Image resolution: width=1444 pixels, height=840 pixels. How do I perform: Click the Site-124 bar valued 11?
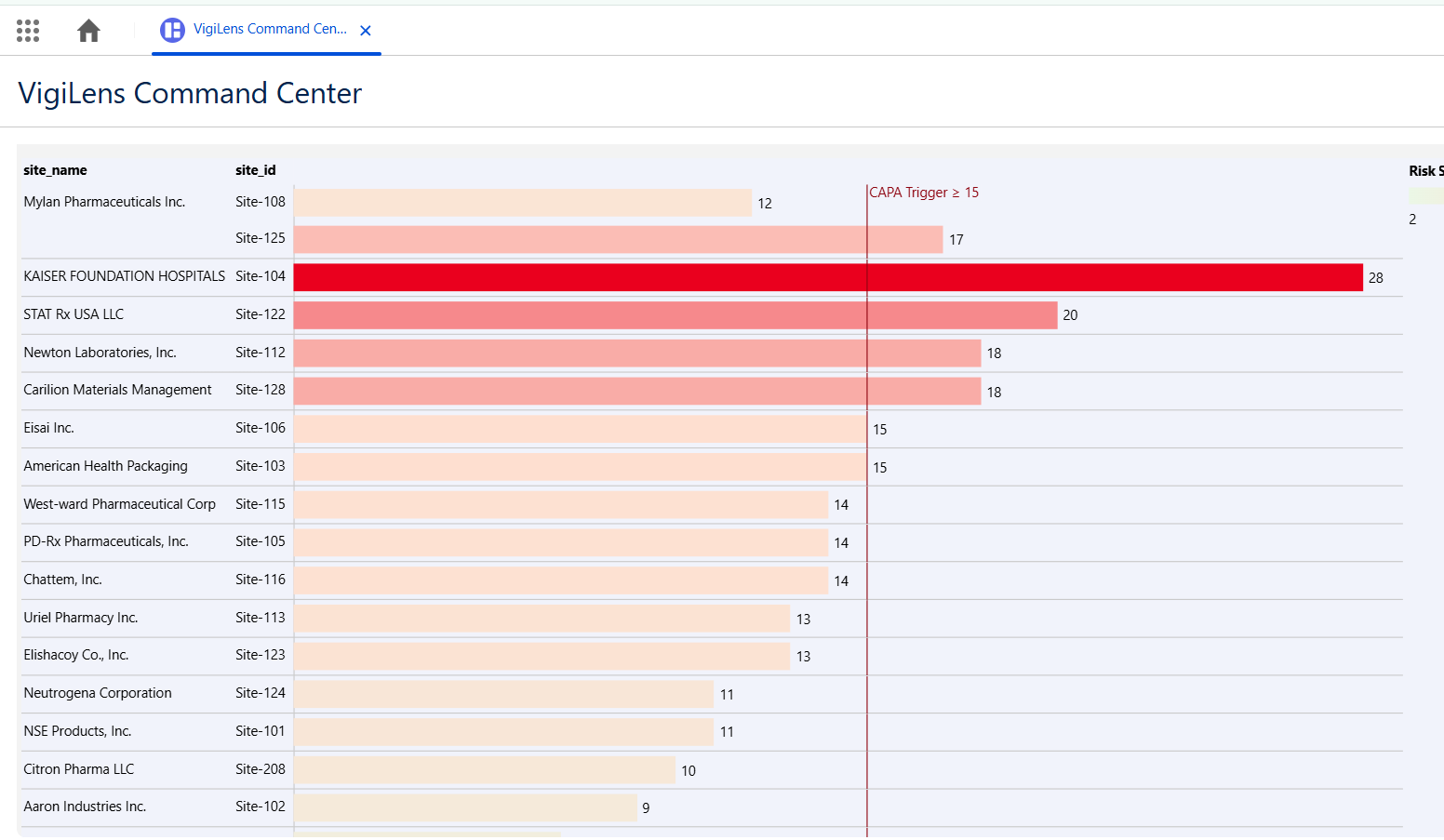click(x=503, y=694)
